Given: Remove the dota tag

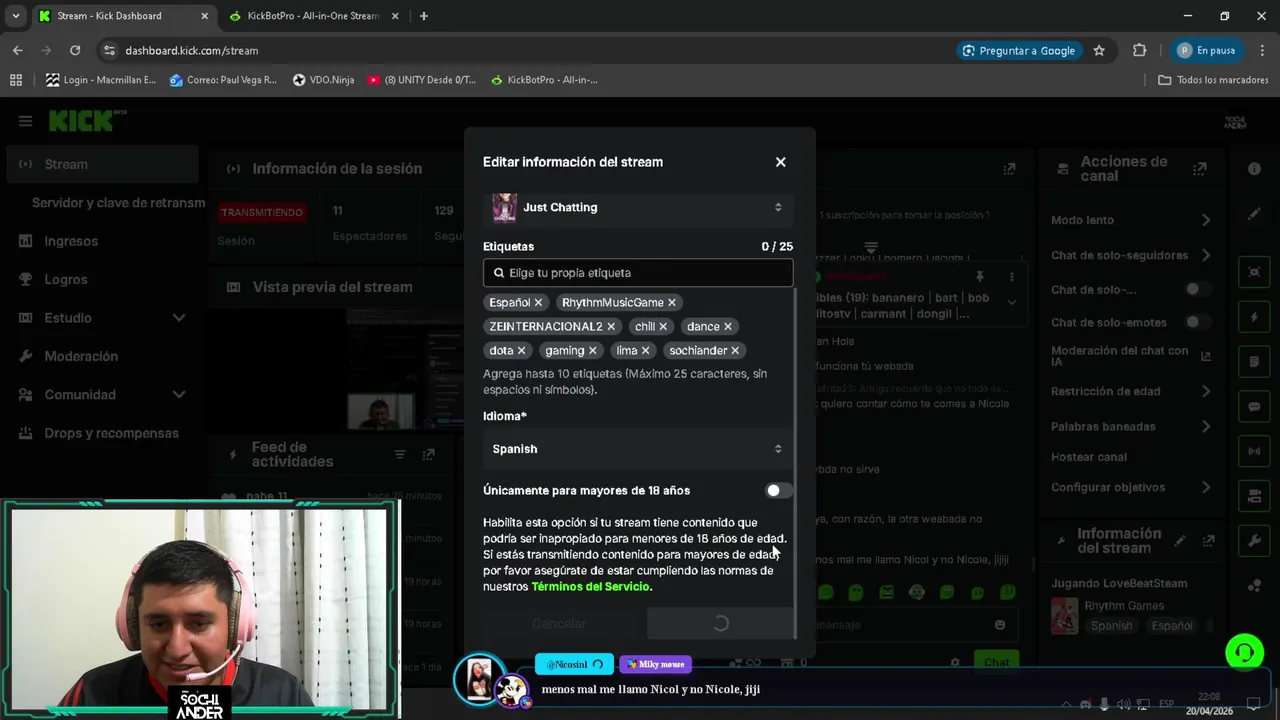Looking at the screenshot, I should (521, 350).
